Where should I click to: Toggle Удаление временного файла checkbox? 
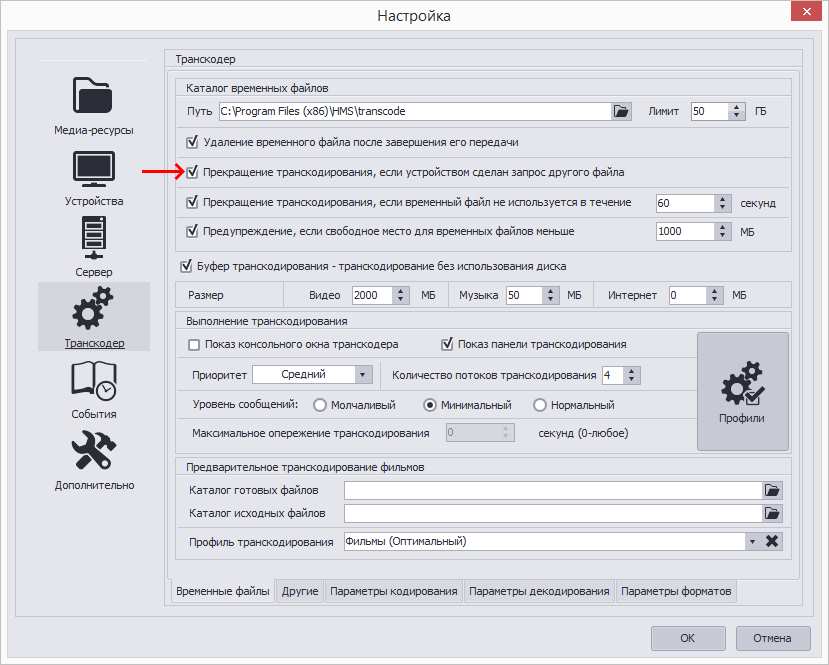194,142
